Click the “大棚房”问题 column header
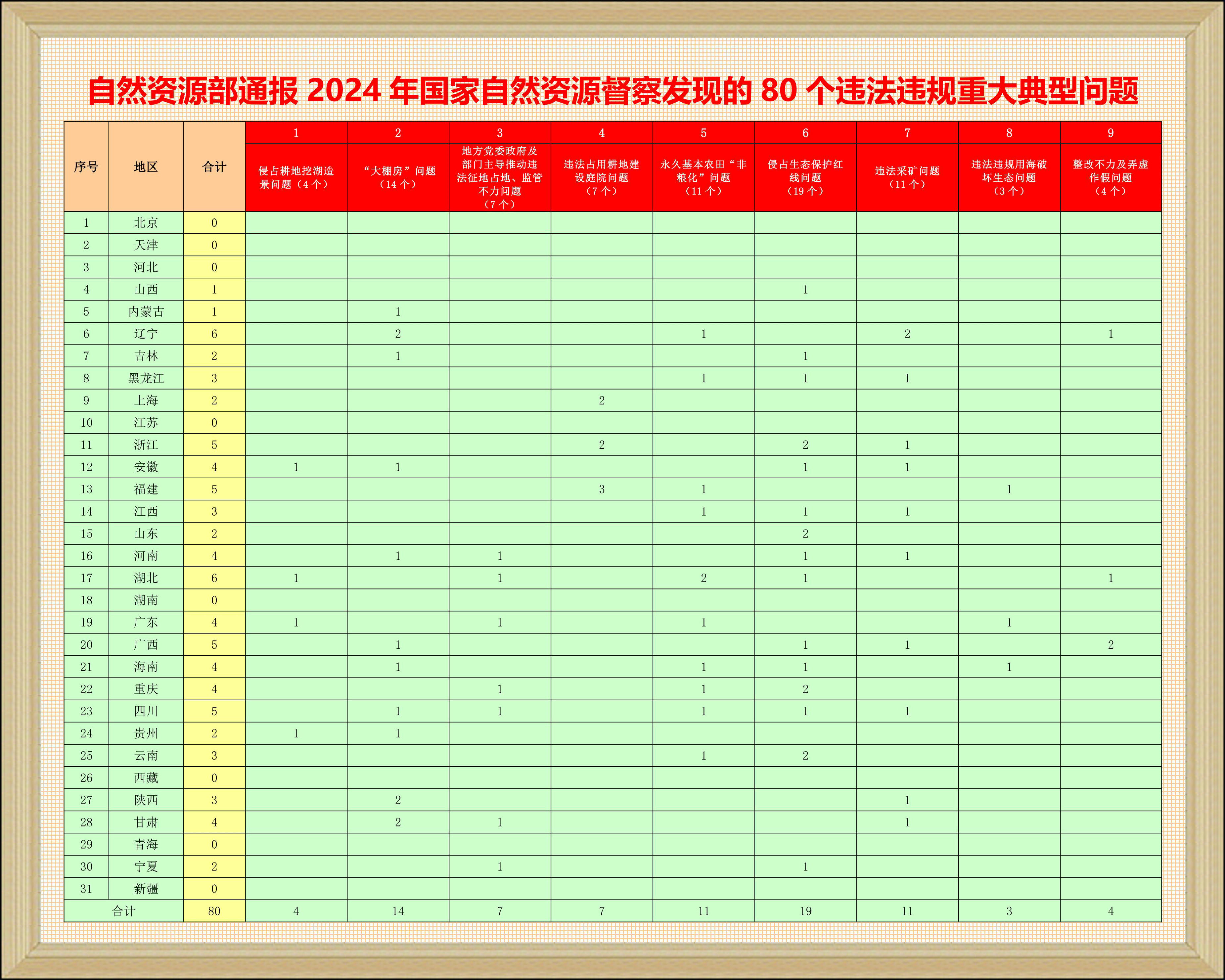 (x=398, y=177)
